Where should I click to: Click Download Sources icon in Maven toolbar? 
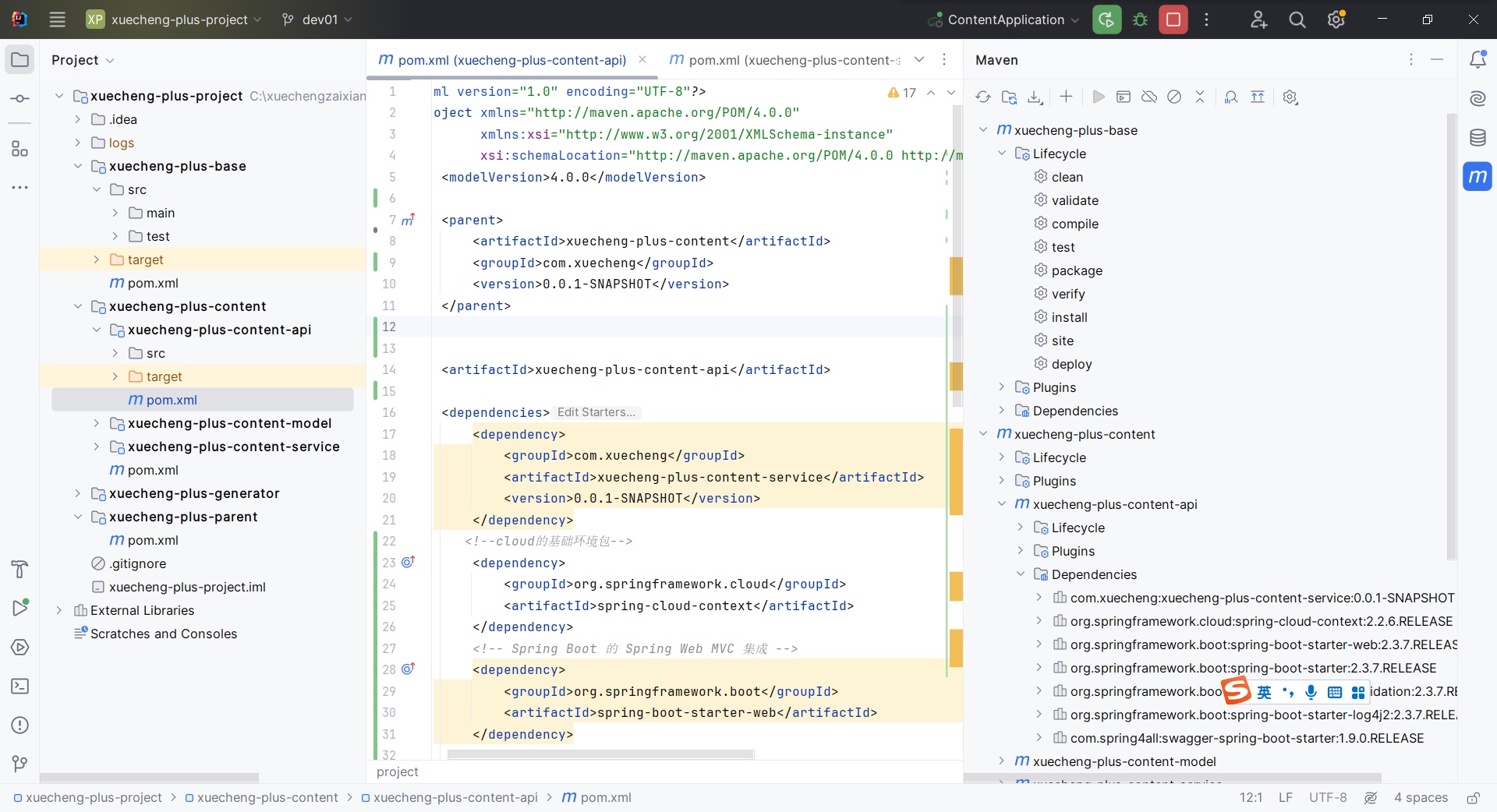pos(1035,97)
